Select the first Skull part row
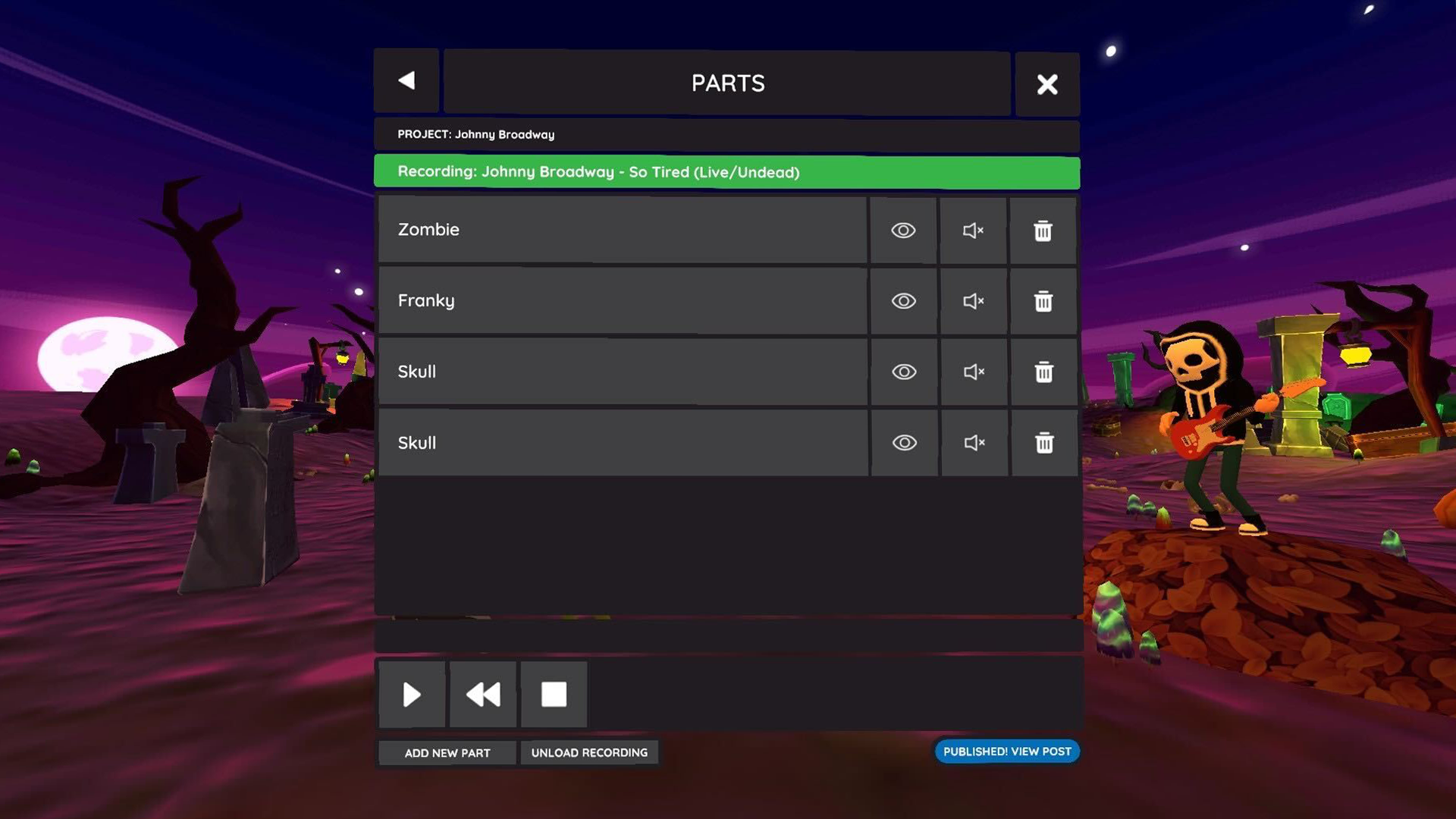 tap(623, 372)
